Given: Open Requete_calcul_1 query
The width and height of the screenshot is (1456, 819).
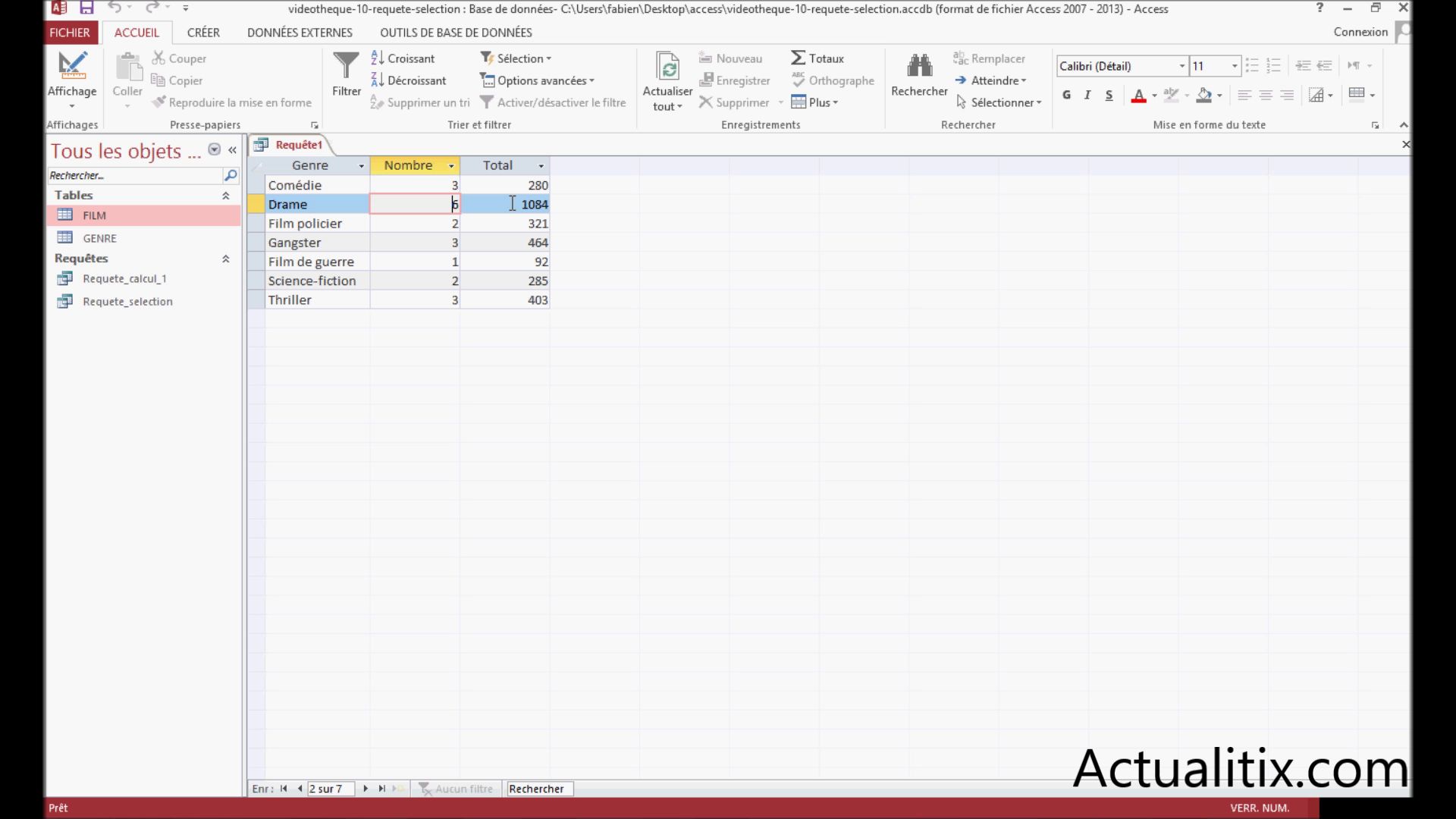Looking at the screenshot, I should coord(144,278).
